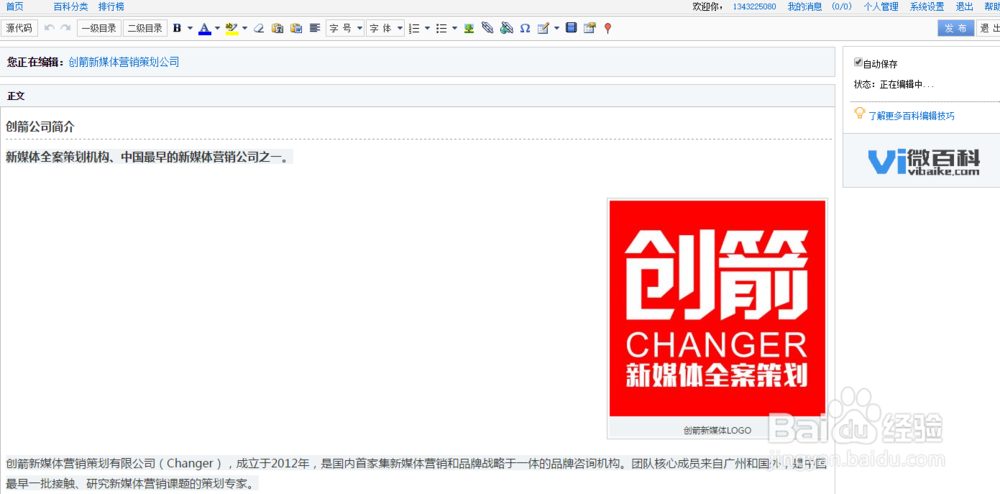
Task: Click the red map pin icon
Action: coord(608,28)
